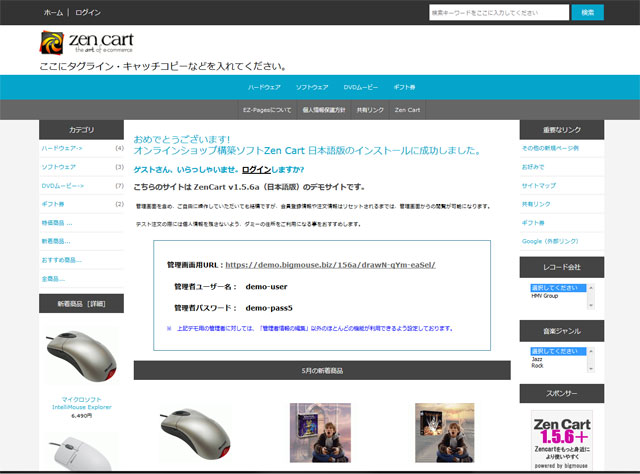The height and width of the screenshot is (474, 640).
Task: Open サイトマップ in important links
Action: click(x=538, y=186)
